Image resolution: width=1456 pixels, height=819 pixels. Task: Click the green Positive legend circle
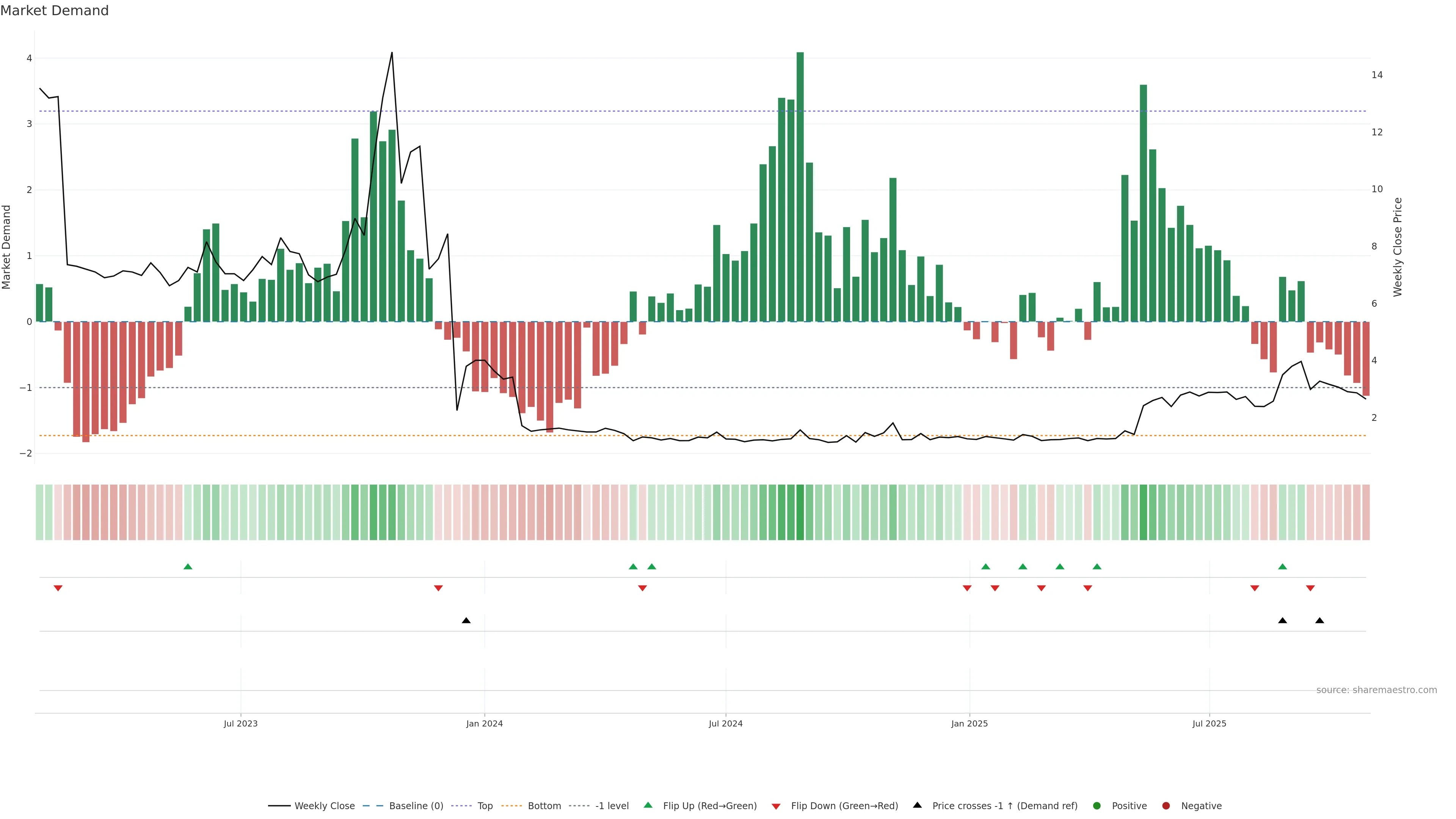tap(1097, 806)
